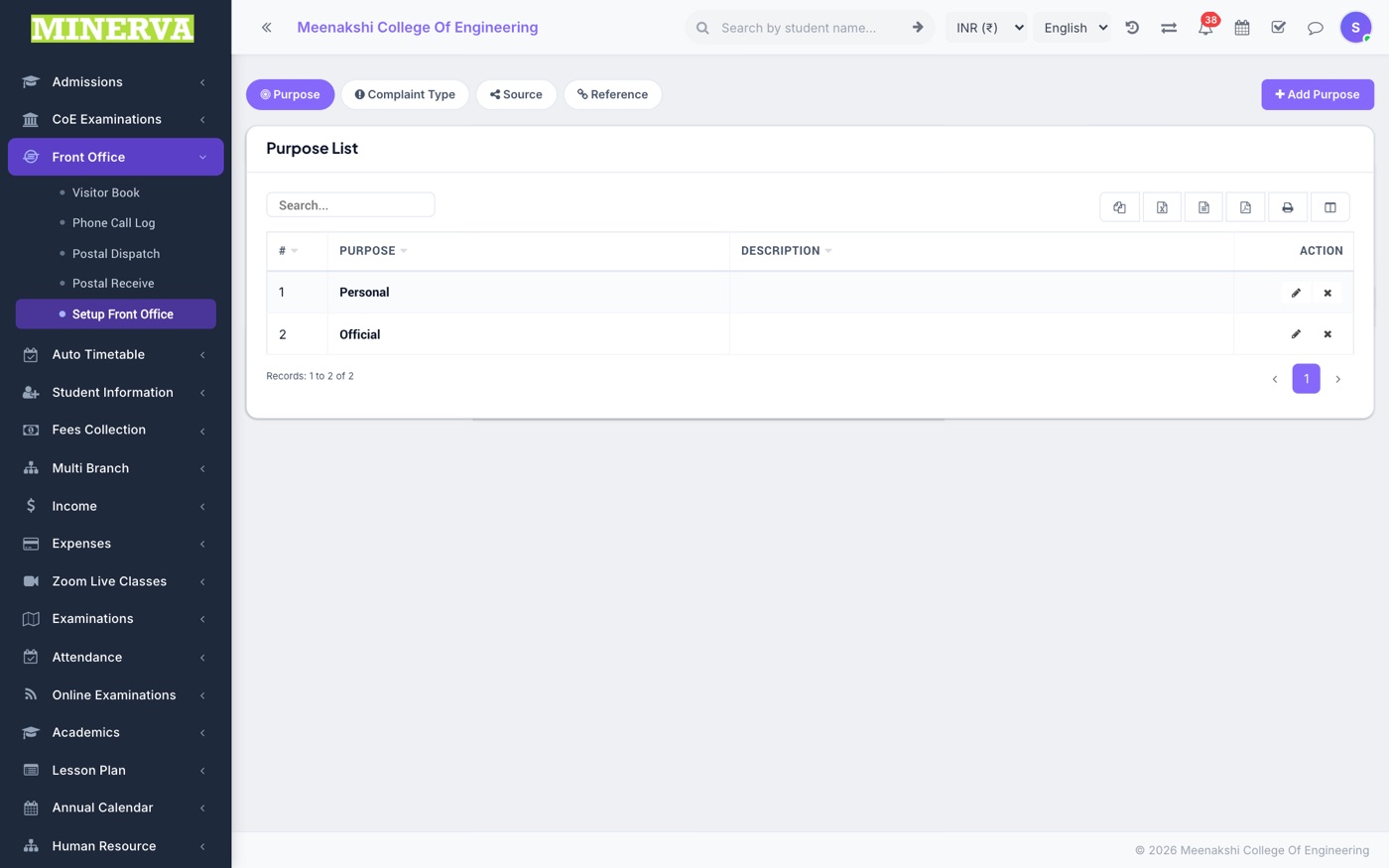This screenshot has width=1389, height=868.
Task: Export the Purpose List as PDF
Action: point(1245,207)
